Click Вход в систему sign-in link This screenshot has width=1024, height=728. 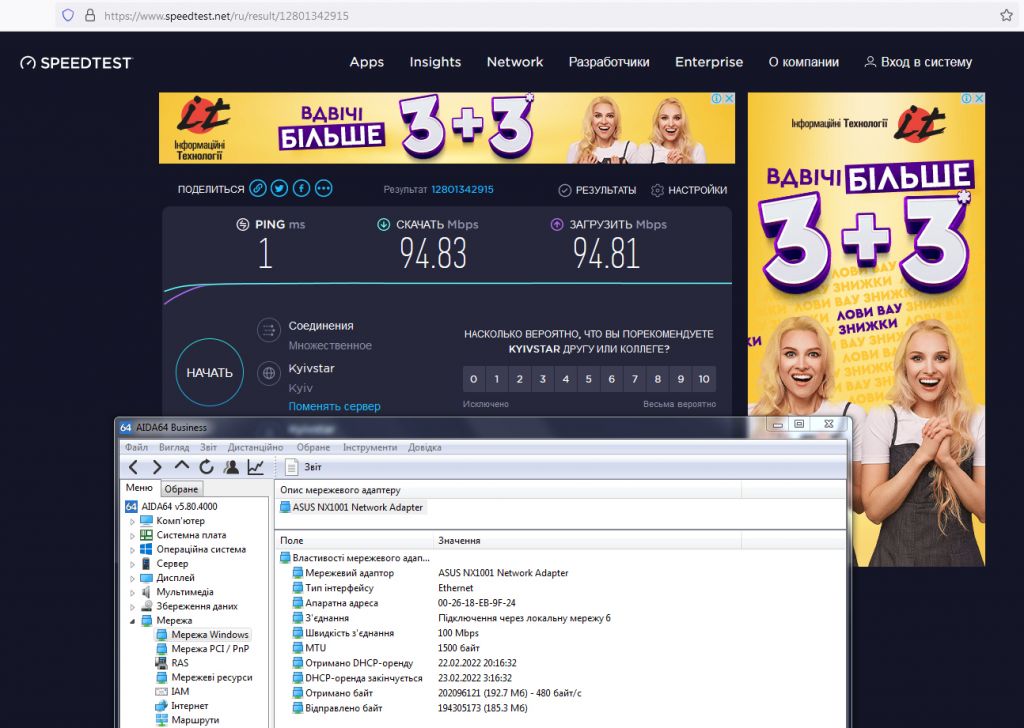(x=919, y=62)
